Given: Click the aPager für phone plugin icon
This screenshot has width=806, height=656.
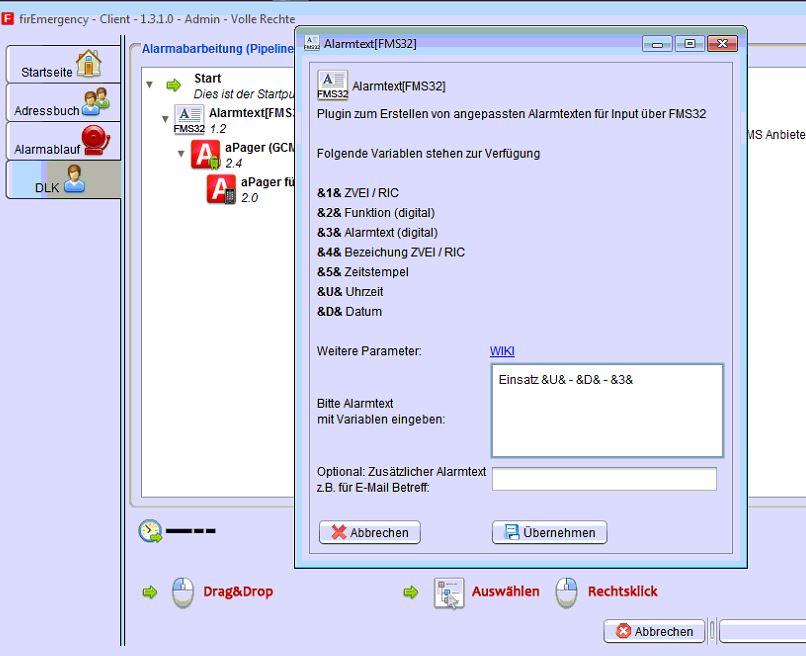Looking at the screenshot, I should point(222,189).
